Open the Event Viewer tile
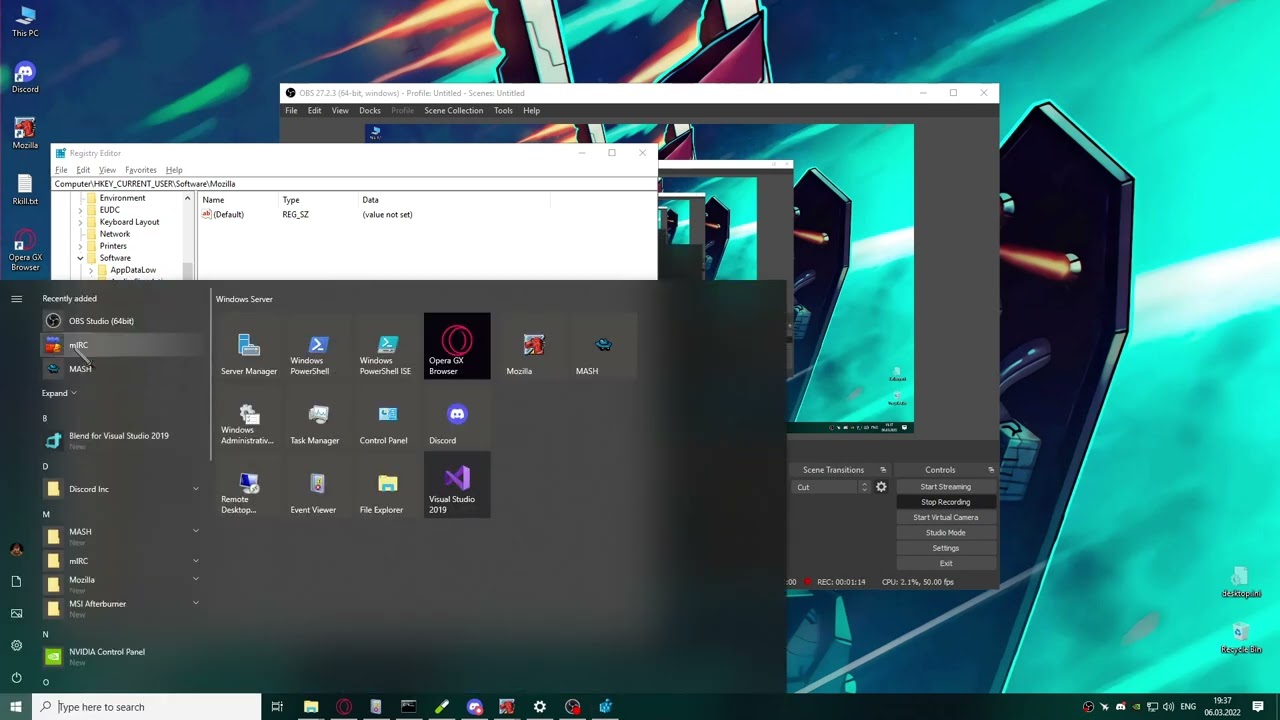This screenshot has height=720, width=1280. [x=318, y=485]
